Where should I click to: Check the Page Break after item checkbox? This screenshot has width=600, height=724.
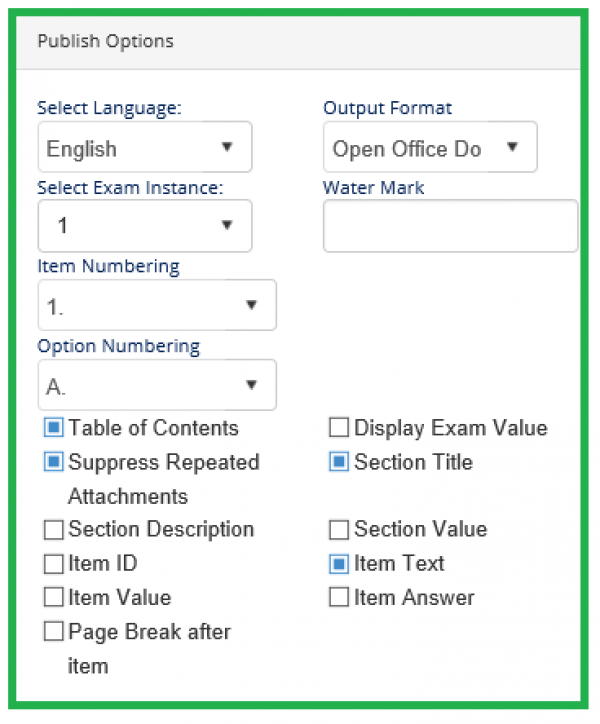pyautogui.click(x=54, y=631)
